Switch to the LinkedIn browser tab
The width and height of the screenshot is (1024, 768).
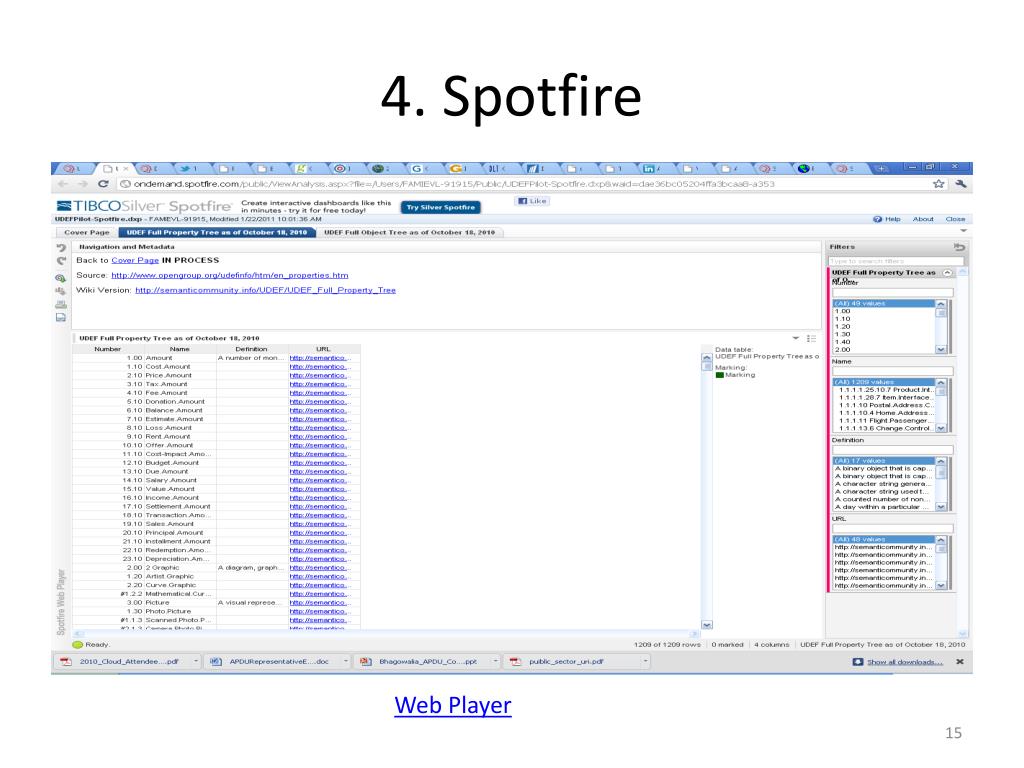coord(650,168)
